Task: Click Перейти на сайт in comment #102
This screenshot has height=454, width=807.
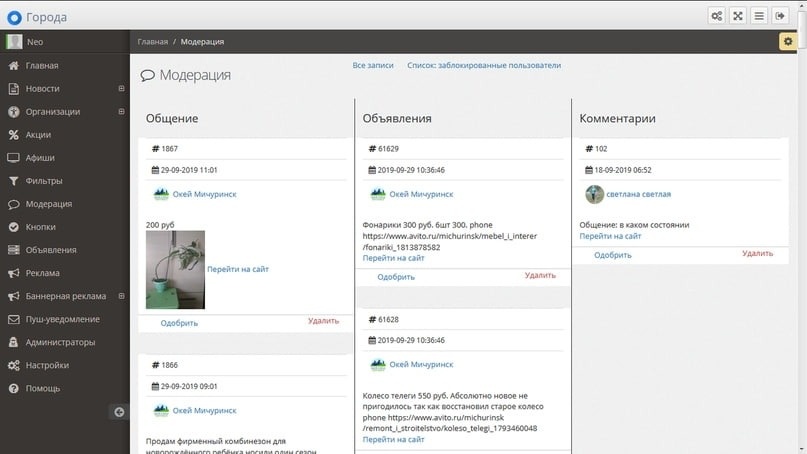Action: pos(610,236)
